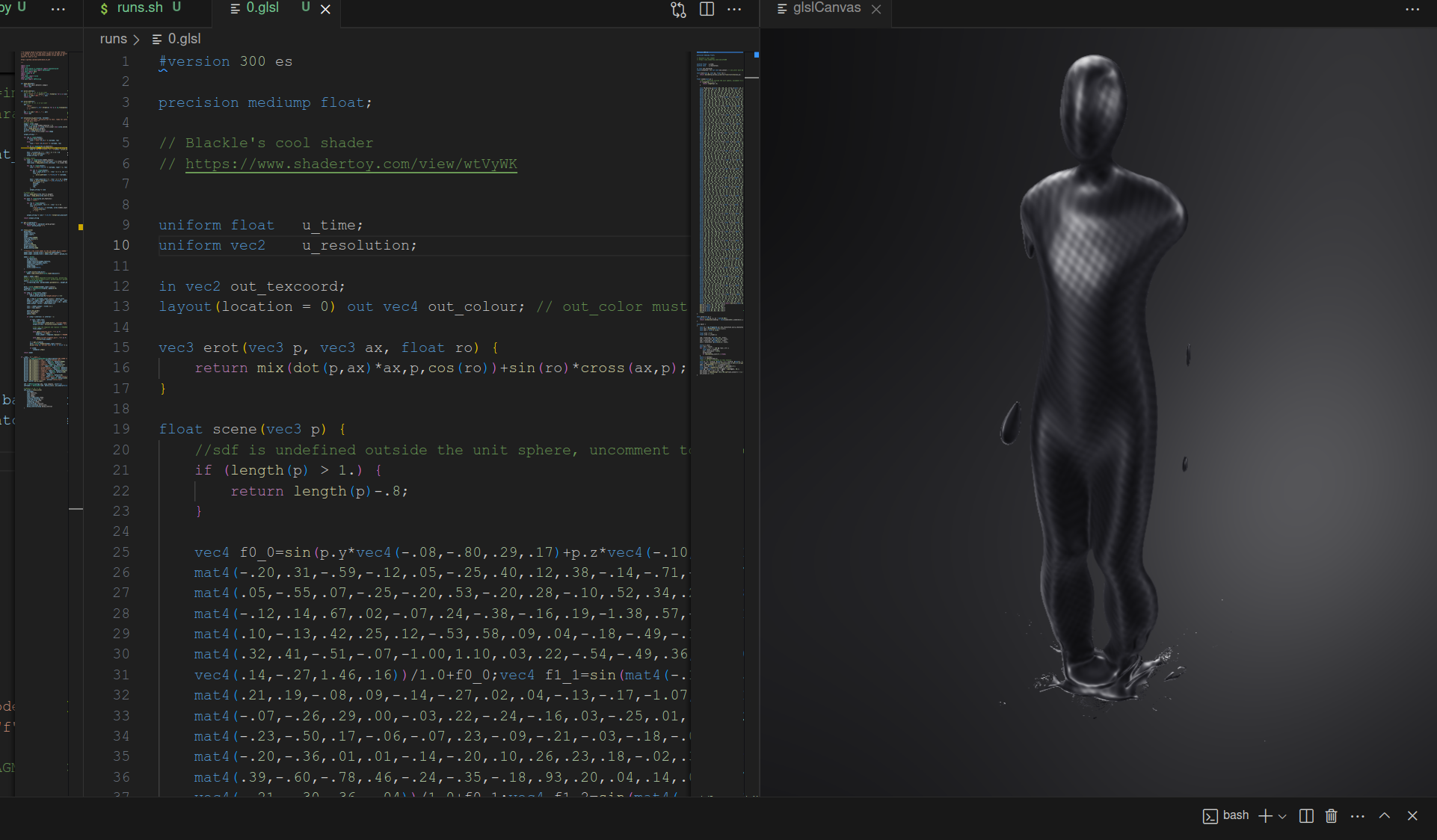
Task: Click the 0.glsl breadcrumb item
Action: (x=176, y=39)
